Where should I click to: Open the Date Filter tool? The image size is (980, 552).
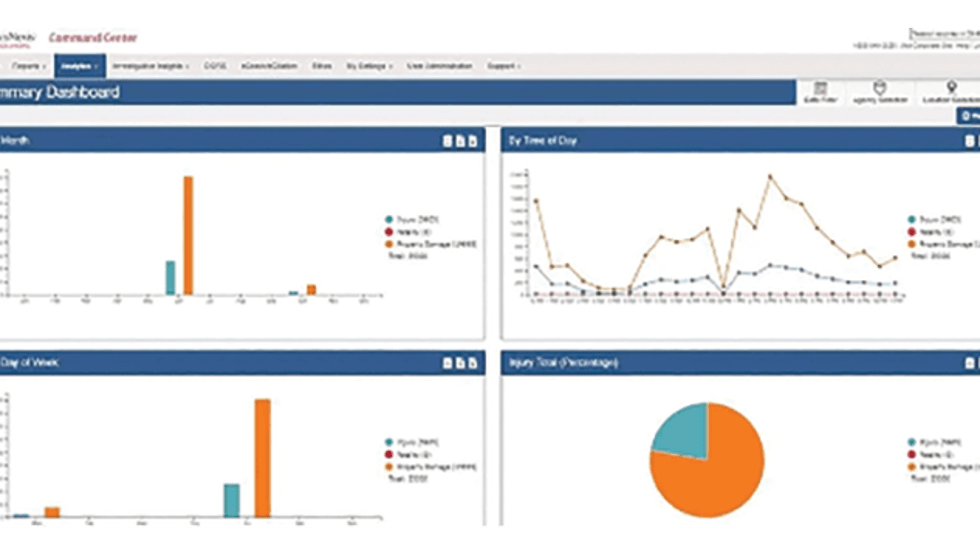[820, 92]
